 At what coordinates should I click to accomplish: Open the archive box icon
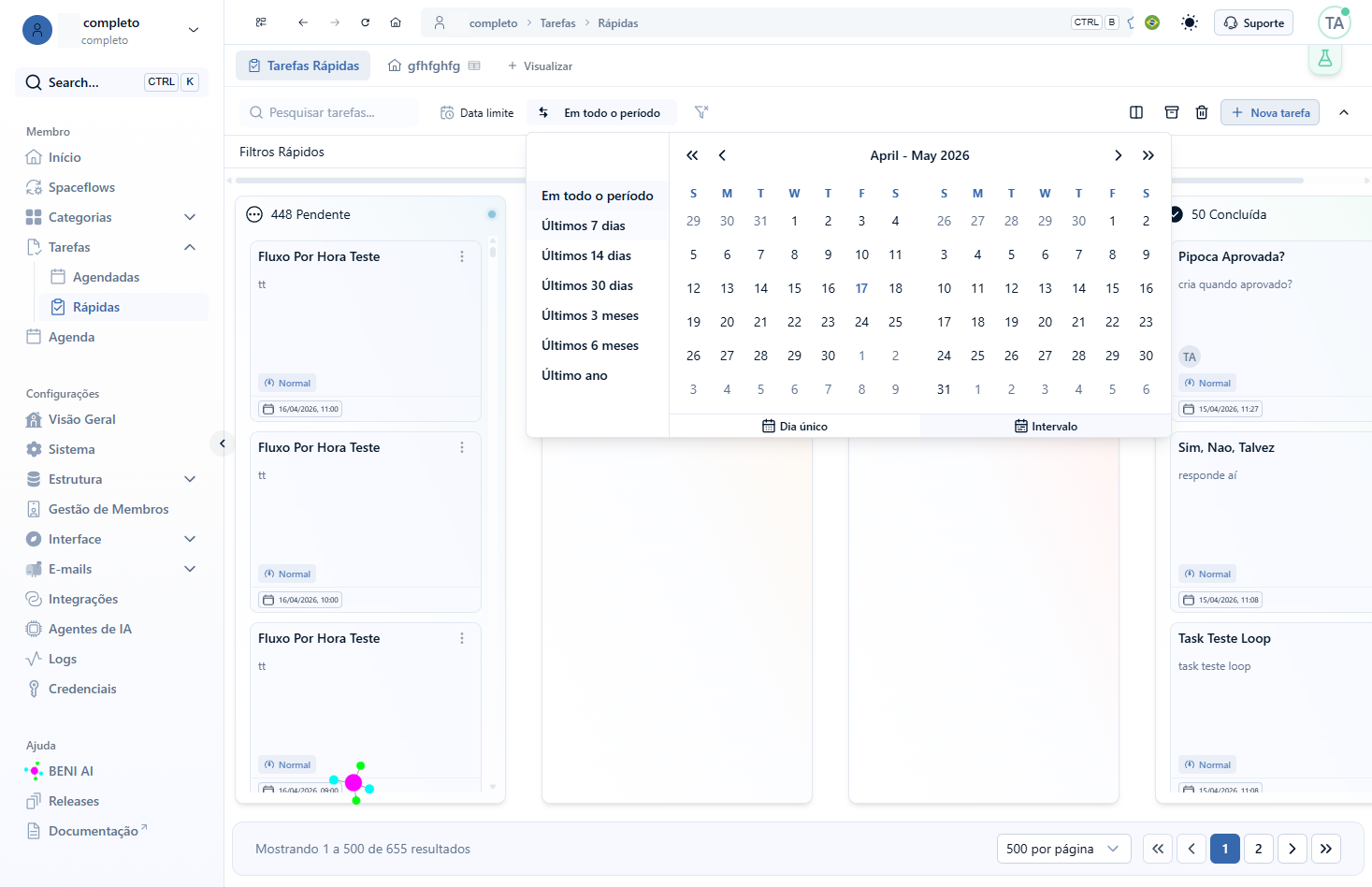pyautogui.click(x=1172, y=112)
